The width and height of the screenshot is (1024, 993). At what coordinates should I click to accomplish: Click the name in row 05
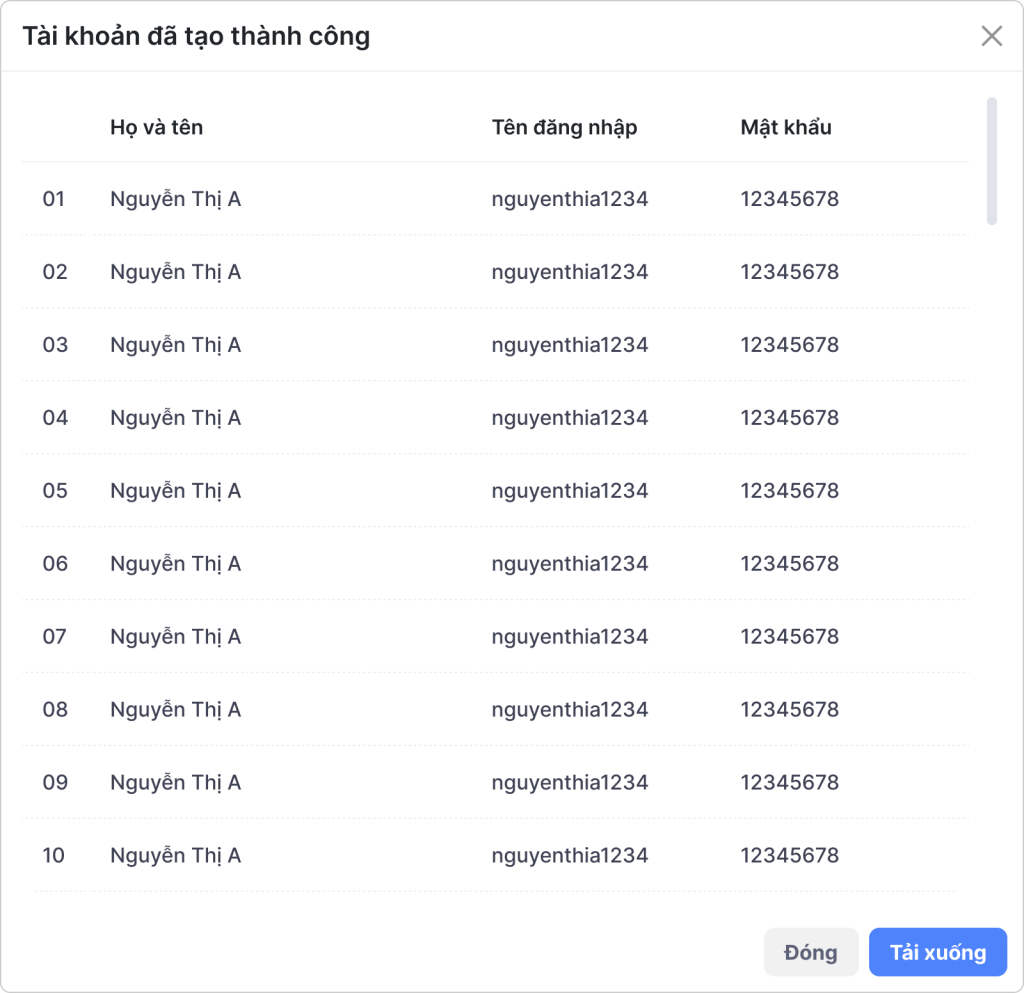pos(176,491)
